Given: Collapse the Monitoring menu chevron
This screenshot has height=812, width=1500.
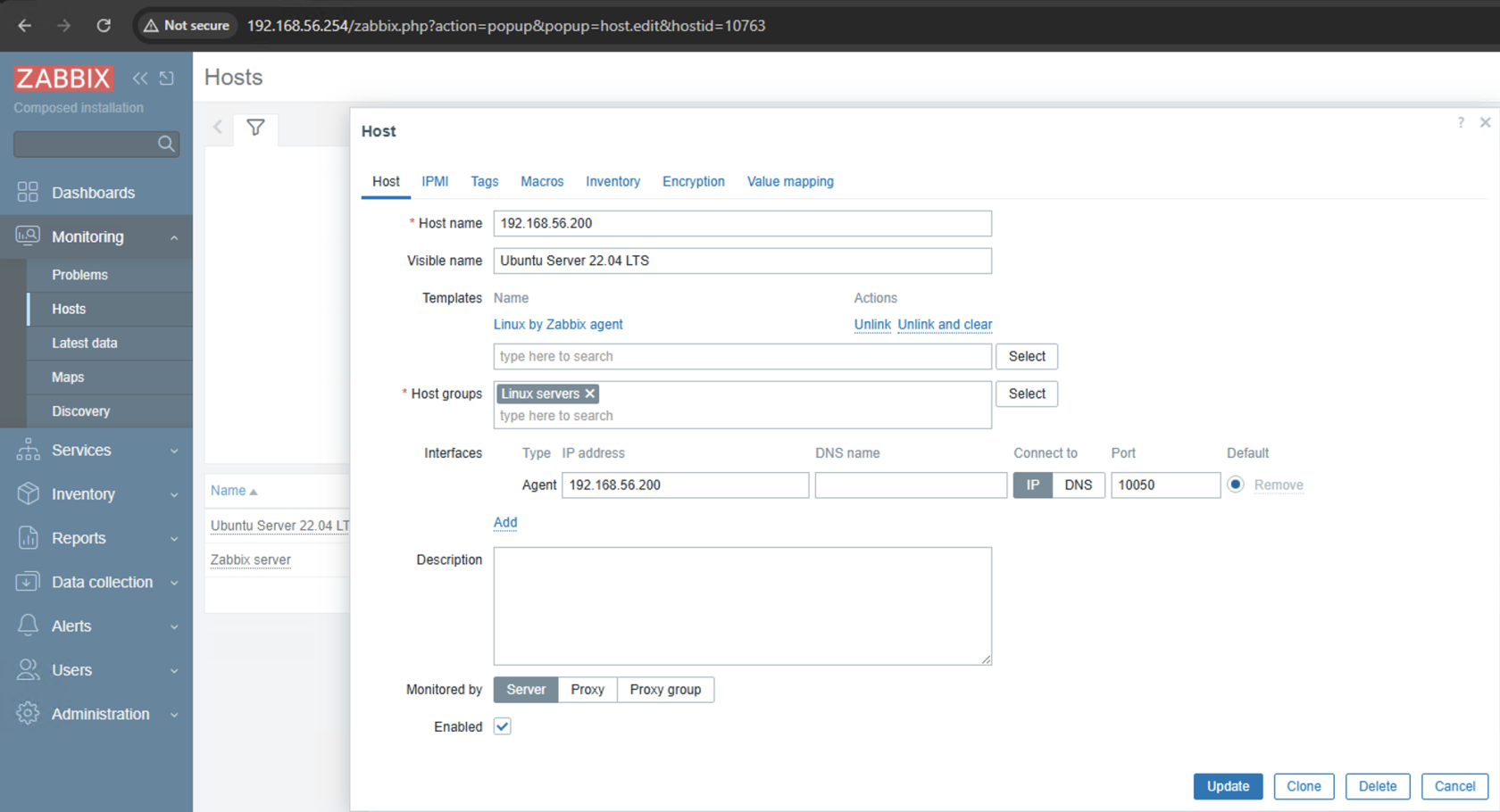Looking at the screenshot, I should pos(174,237).
